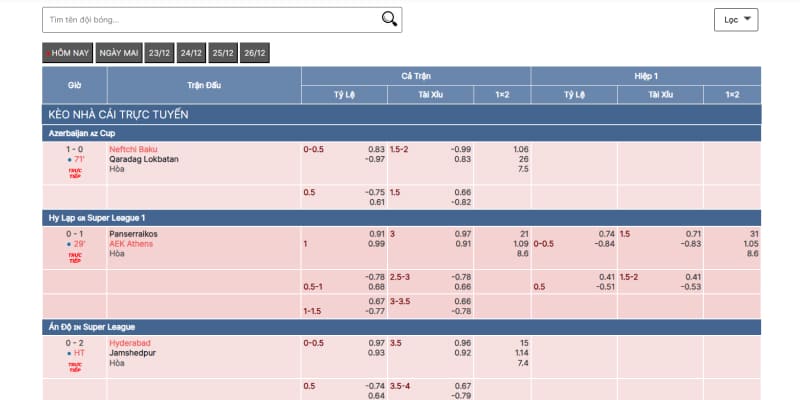Select the 1.06 odds for Neftchi Baku
The height and width of the screenshot is (400, 800).
521,149
